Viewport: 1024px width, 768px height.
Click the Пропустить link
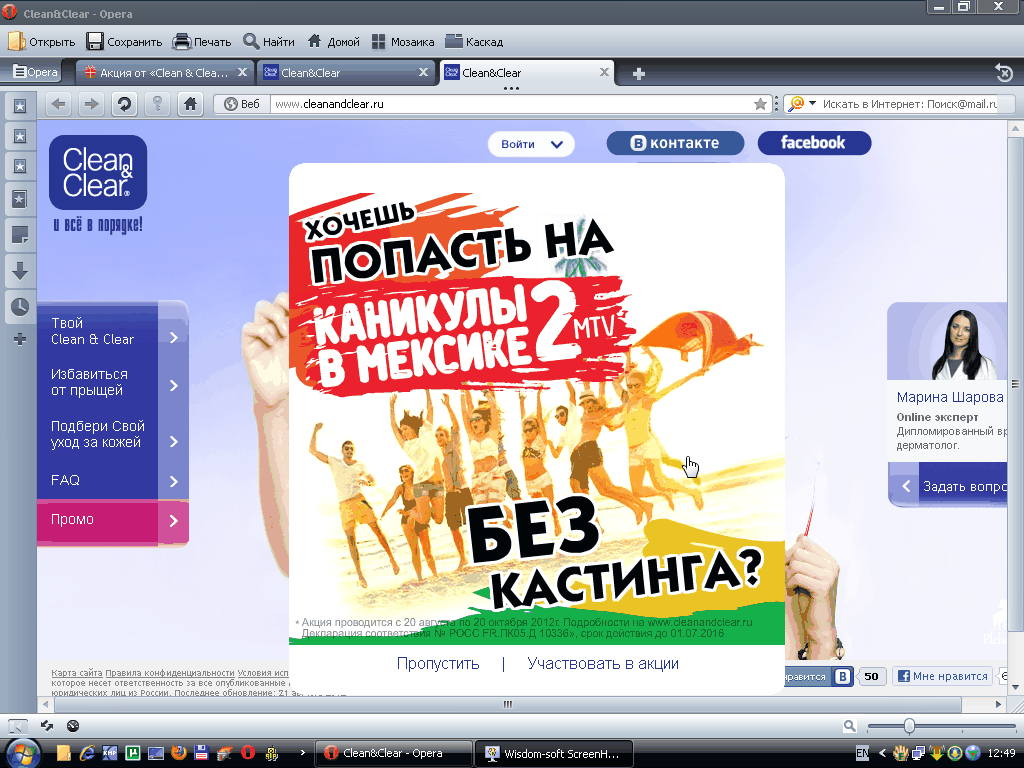pos(438,664)
